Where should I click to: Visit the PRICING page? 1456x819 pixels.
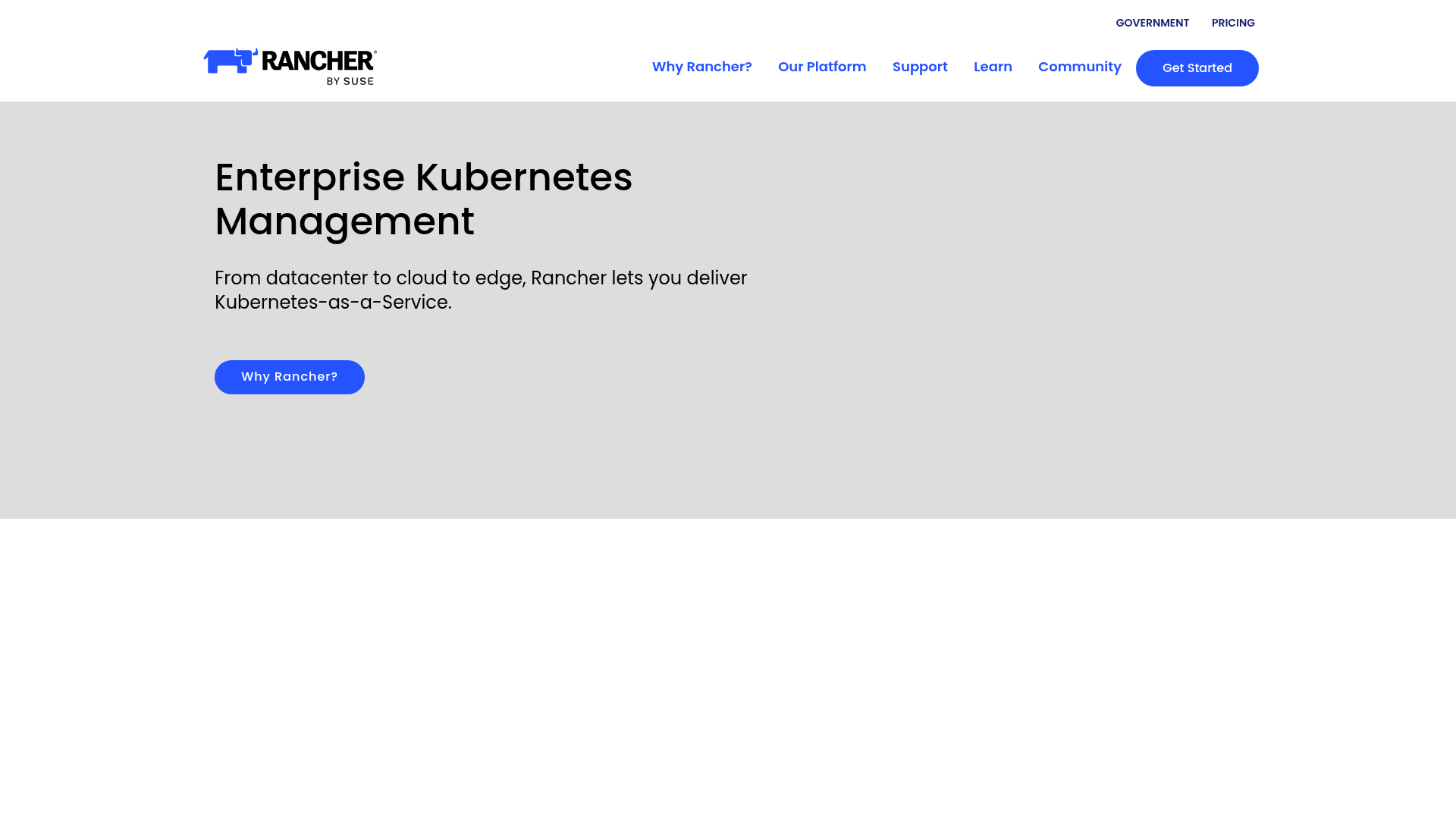1233,23
